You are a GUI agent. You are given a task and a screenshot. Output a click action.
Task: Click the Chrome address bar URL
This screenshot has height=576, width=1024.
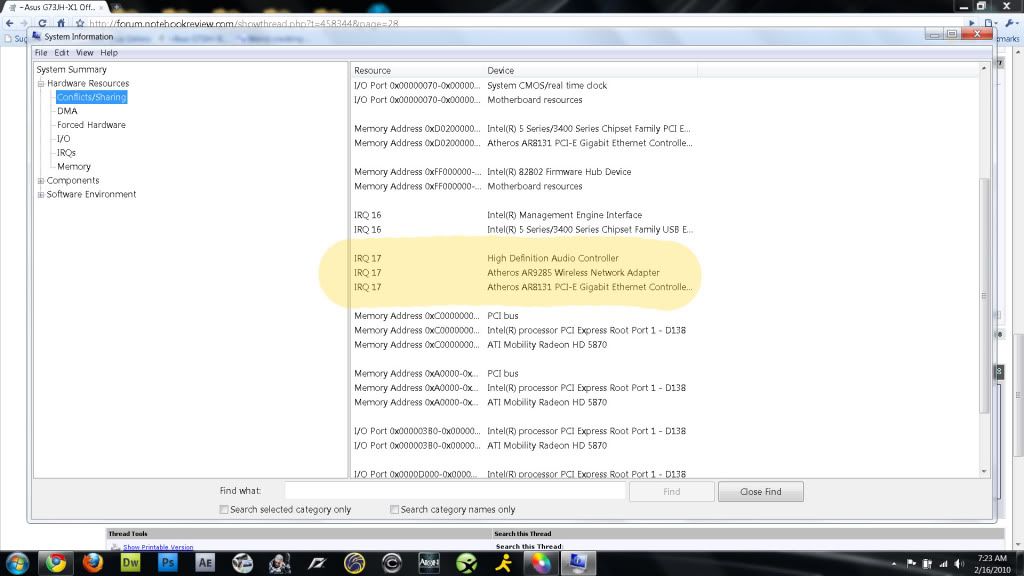(243, 24)
